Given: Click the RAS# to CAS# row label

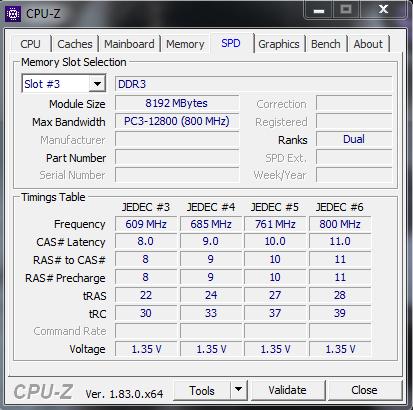Looking at the screenshot, I should [69, 260].
